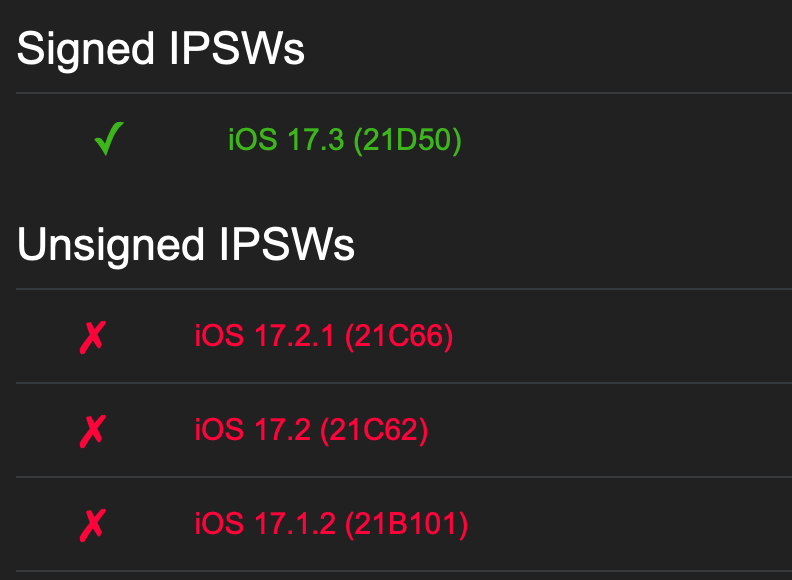Image resolution: width=792 pixels, height=580 pixels.
Task: Open the iOS 17.2.1 (21C66) link
Action: click(323, 336)
